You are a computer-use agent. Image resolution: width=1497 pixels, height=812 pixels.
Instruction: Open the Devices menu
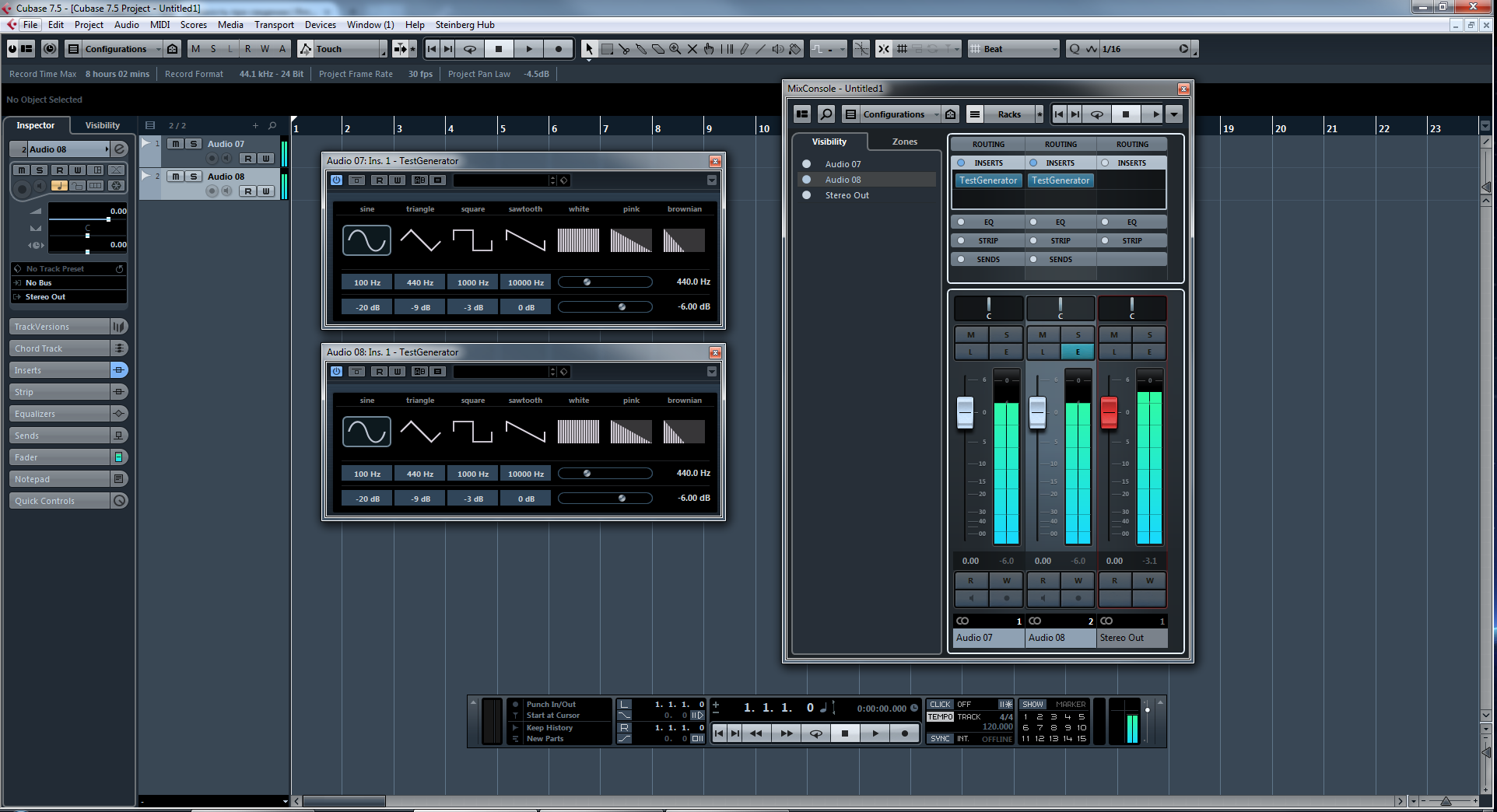(x=321, y=25)
